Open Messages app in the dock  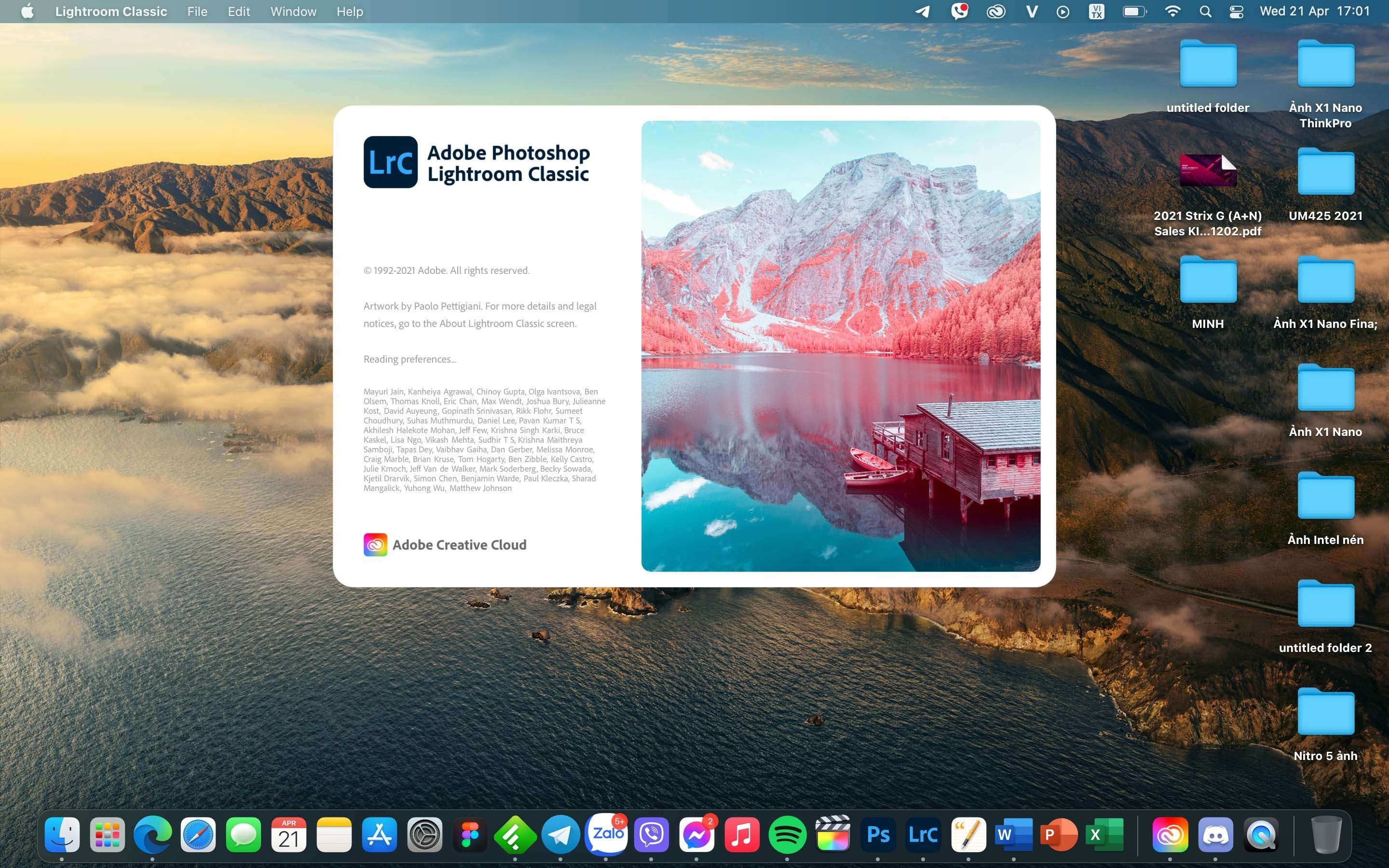pos(244,834)
